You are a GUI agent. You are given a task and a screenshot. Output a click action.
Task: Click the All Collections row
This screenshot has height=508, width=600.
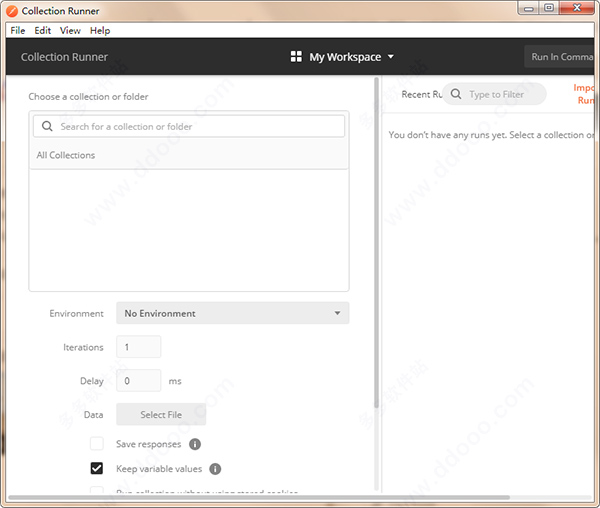(x=189, y=155)
